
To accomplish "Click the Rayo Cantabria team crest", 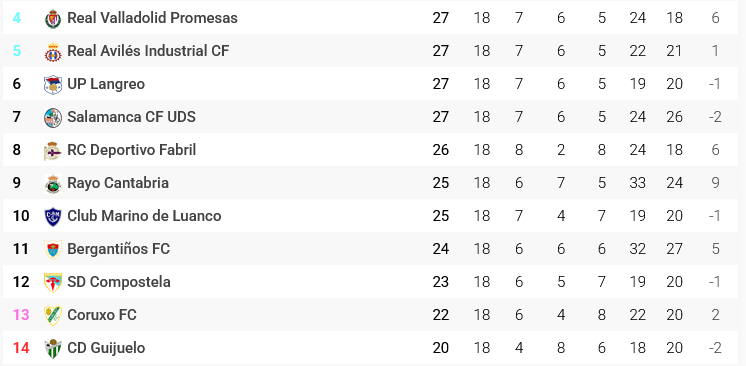I will (53, 184).
